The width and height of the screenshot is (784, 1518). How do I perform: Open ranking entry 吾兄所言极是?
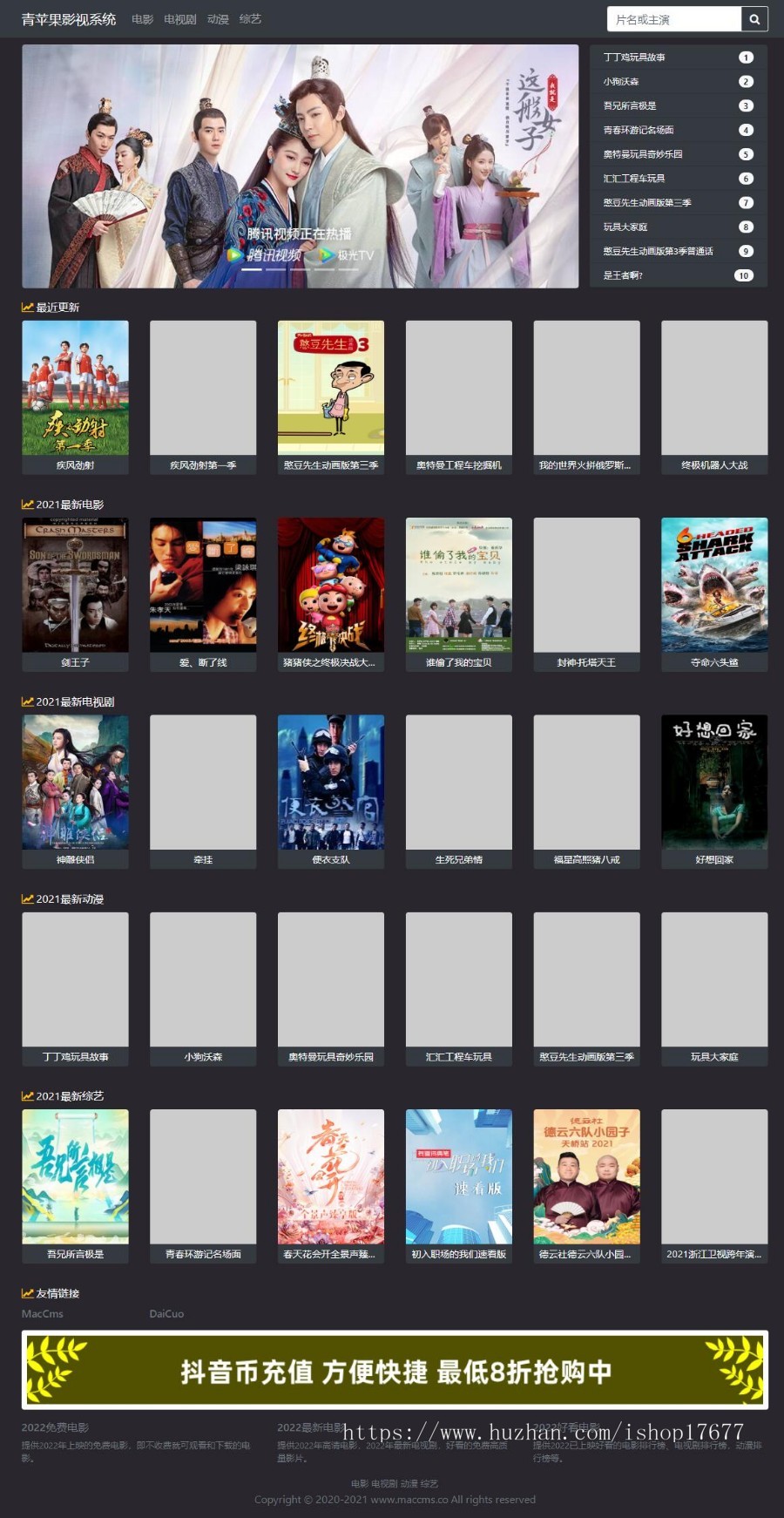[x=630, y=106]
